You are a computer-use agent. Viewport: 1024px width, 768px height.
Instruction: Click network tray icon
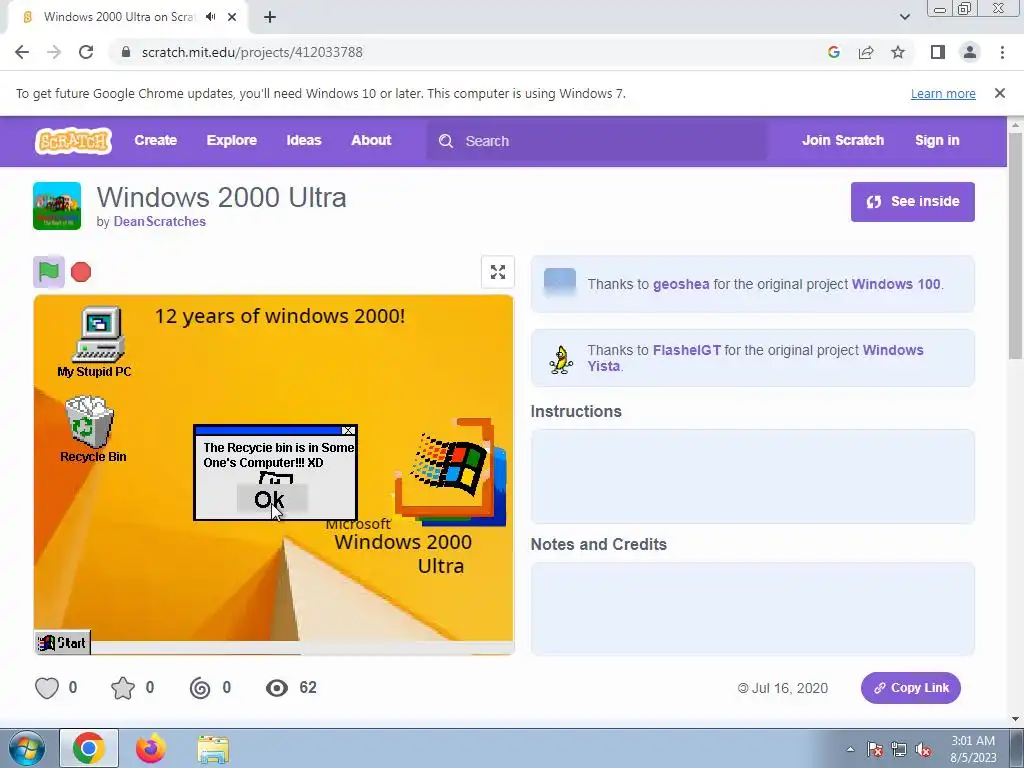[x=899, y=750]
